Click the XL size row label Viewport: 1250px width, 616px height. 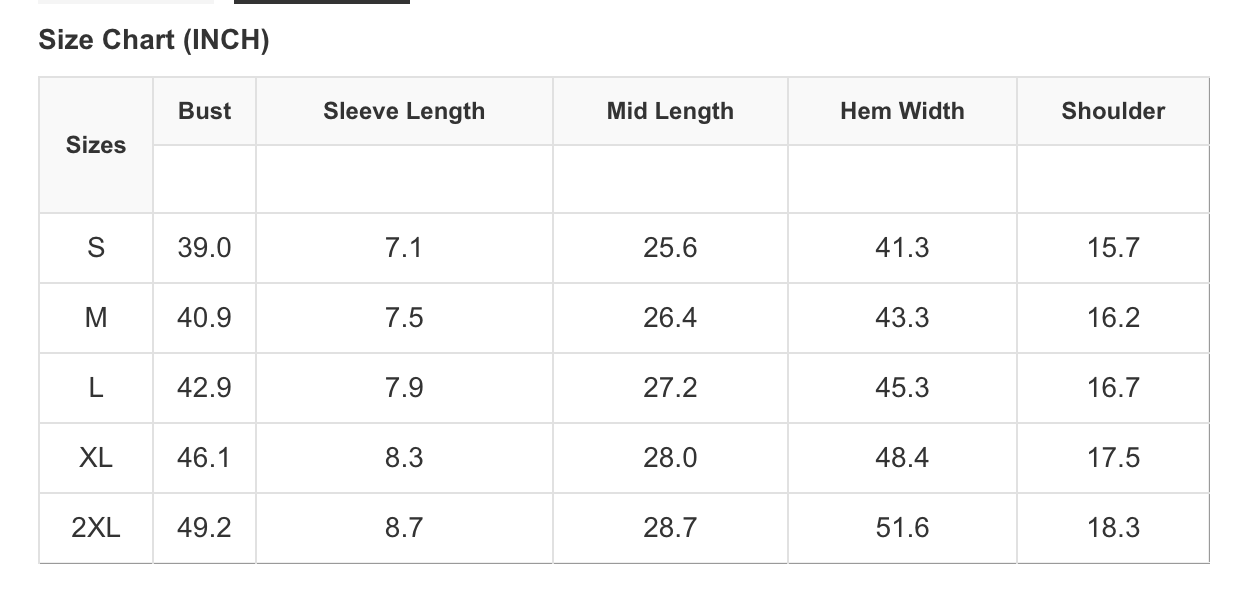tap(96, 458)
